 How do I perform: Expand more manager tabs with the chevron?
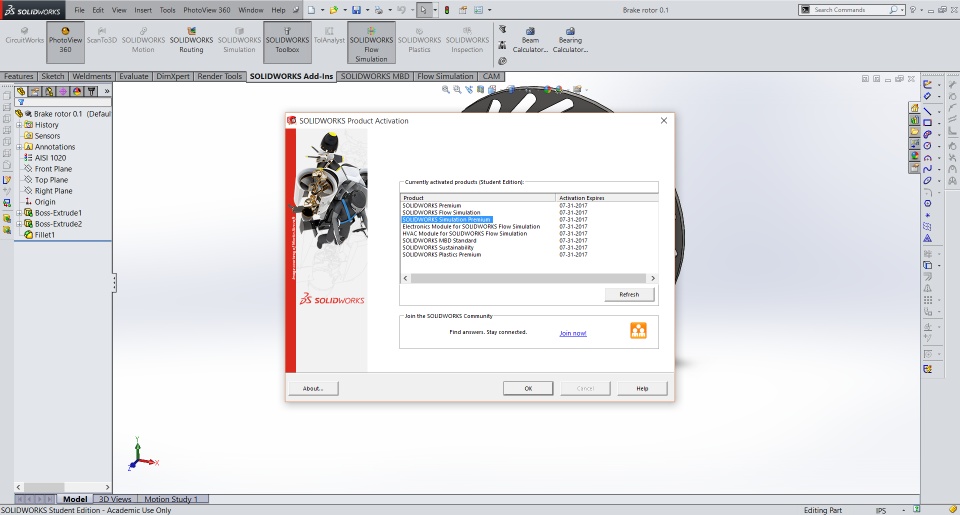(107, 91)
